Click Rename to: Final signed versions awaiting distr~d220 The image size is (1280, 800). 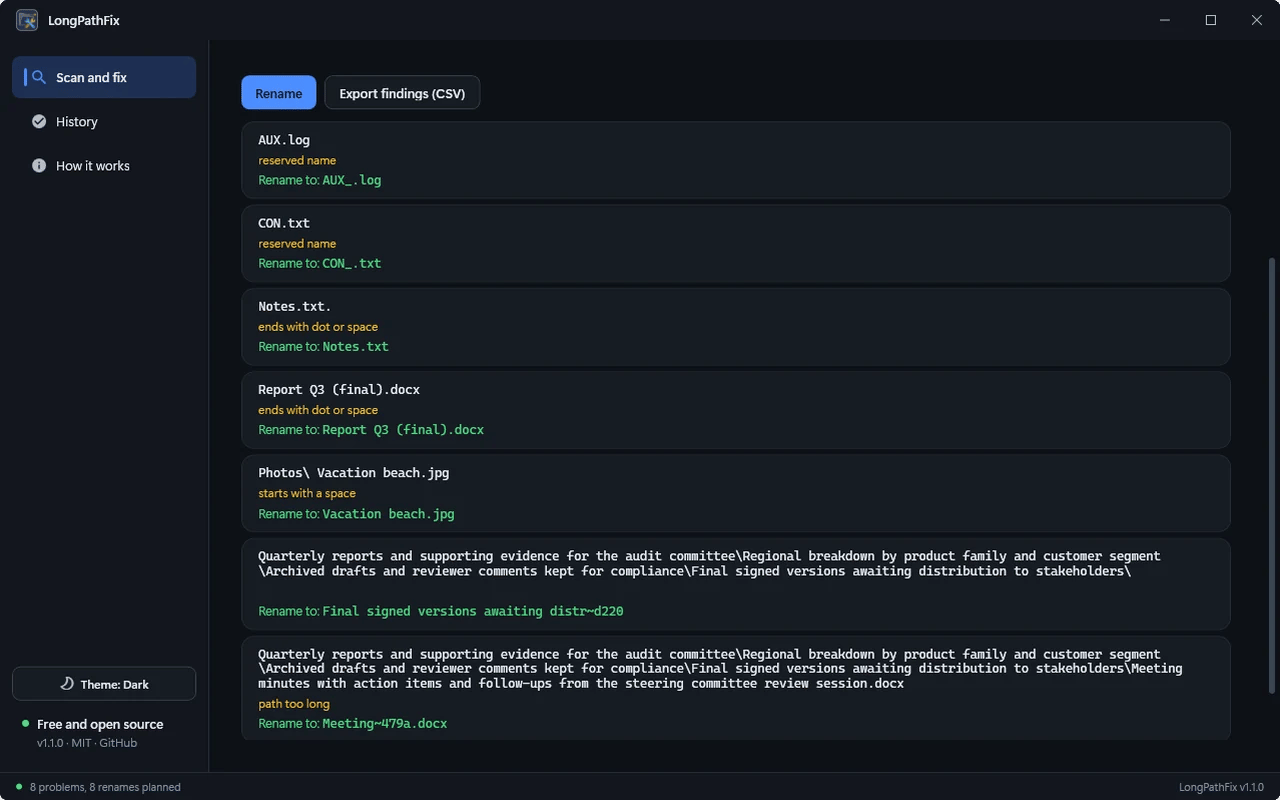point(441,611)
